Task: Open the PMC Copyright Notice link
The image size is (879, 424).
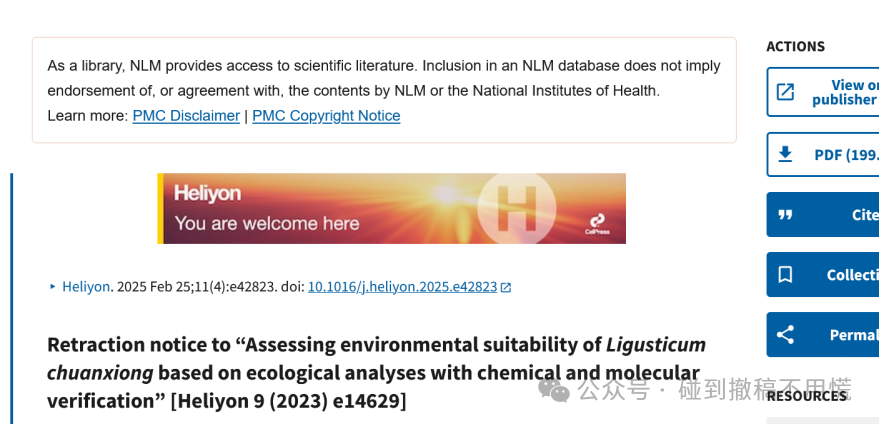Action: point(326,116)
